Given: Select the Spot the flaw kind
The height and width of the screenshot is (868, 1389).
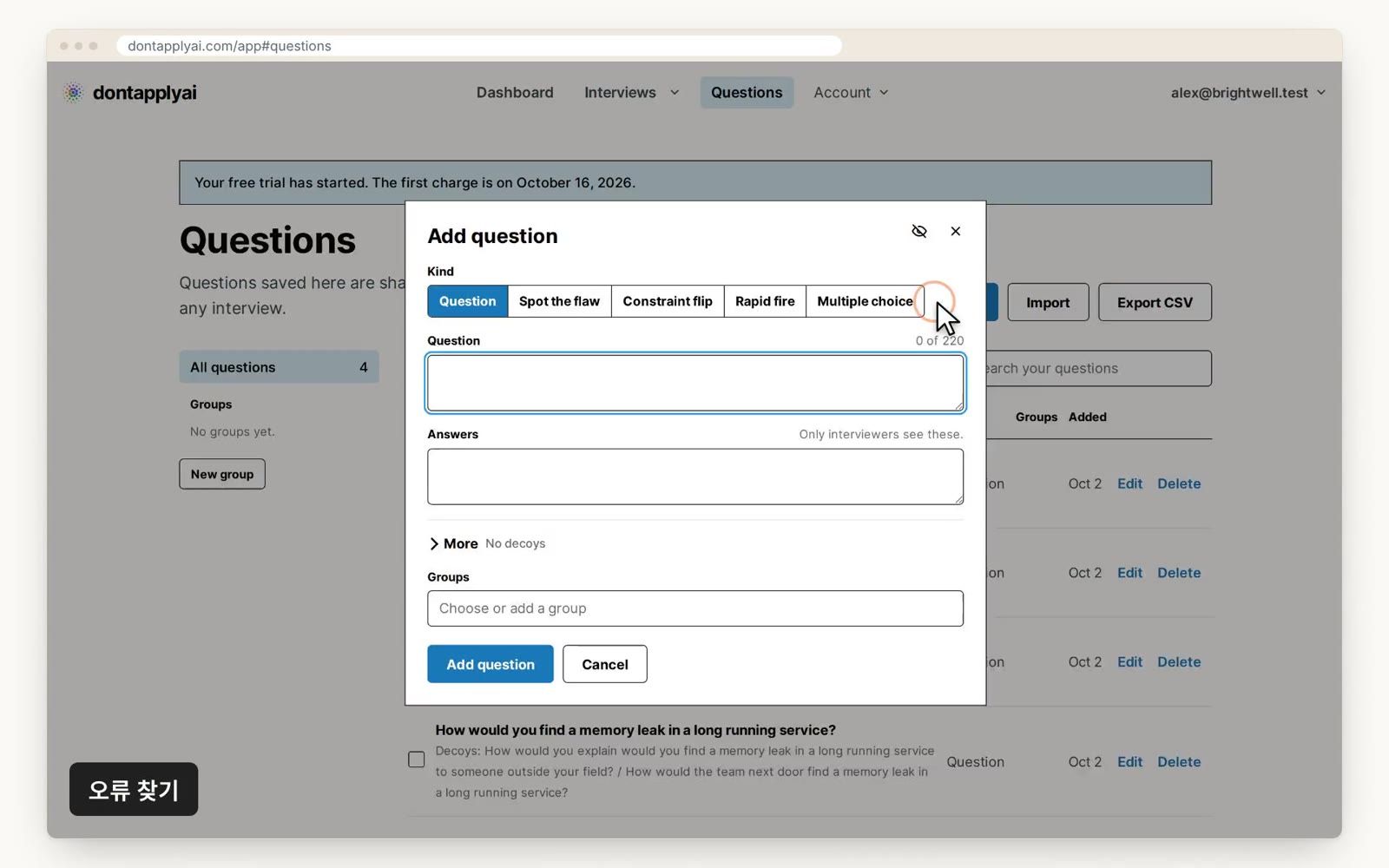Looking at the screenshot, I should pyautogui.click(x=559, y=301).
